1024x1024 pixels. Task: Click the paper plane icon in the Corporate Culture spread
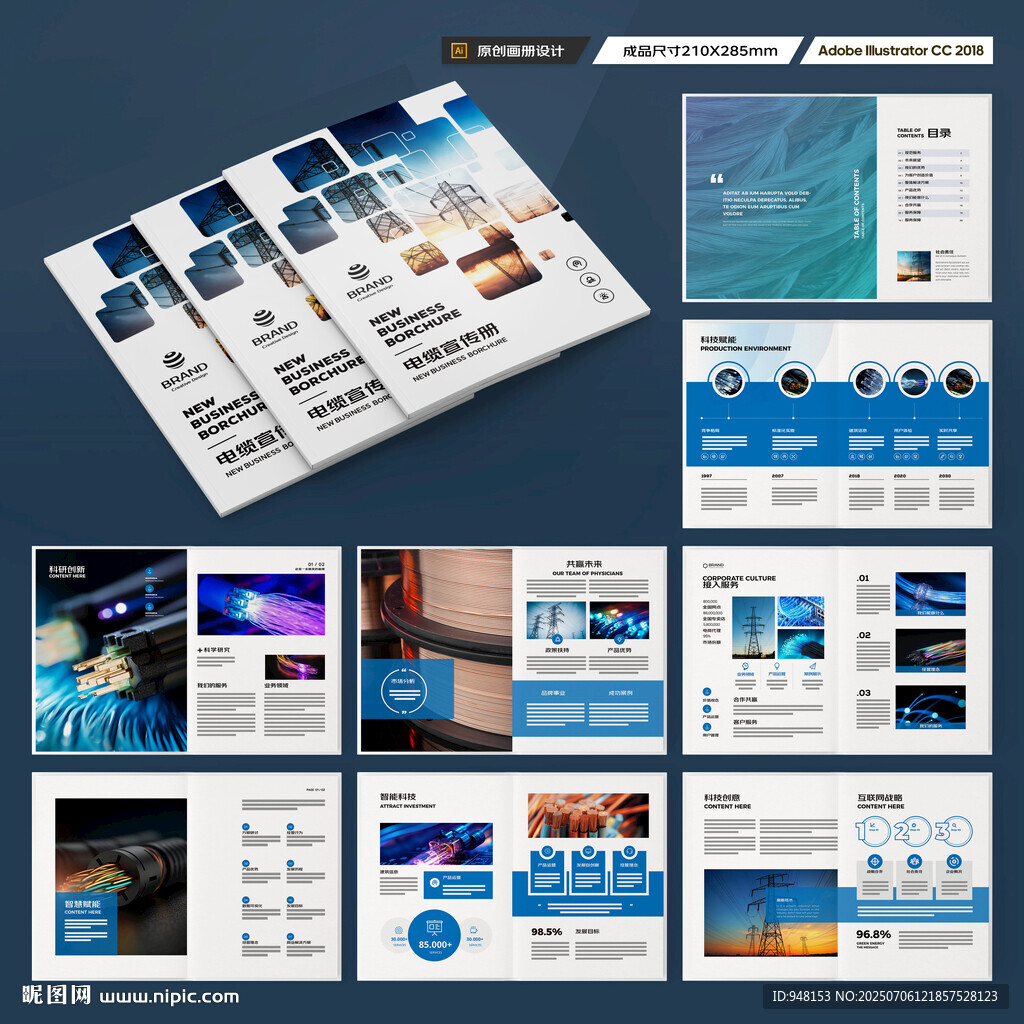812,665
